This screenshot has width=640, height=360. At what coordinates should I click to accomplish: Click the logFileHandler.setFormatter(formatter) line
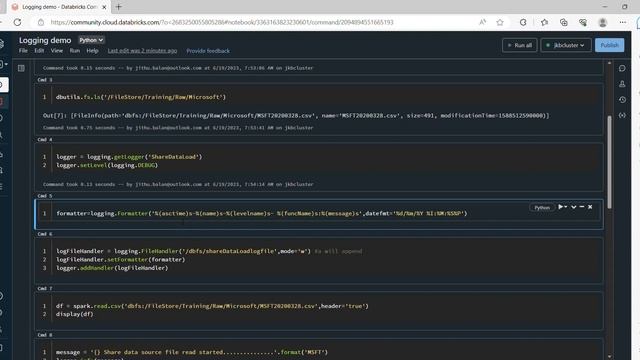click(120, 260)
